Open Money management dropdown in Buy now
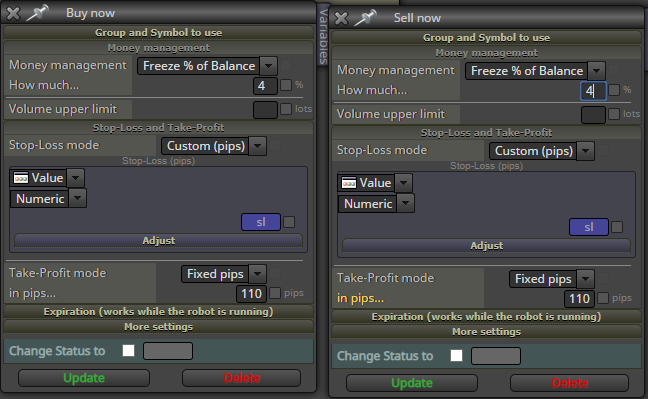Screen dimensions: 648x399 268,66
